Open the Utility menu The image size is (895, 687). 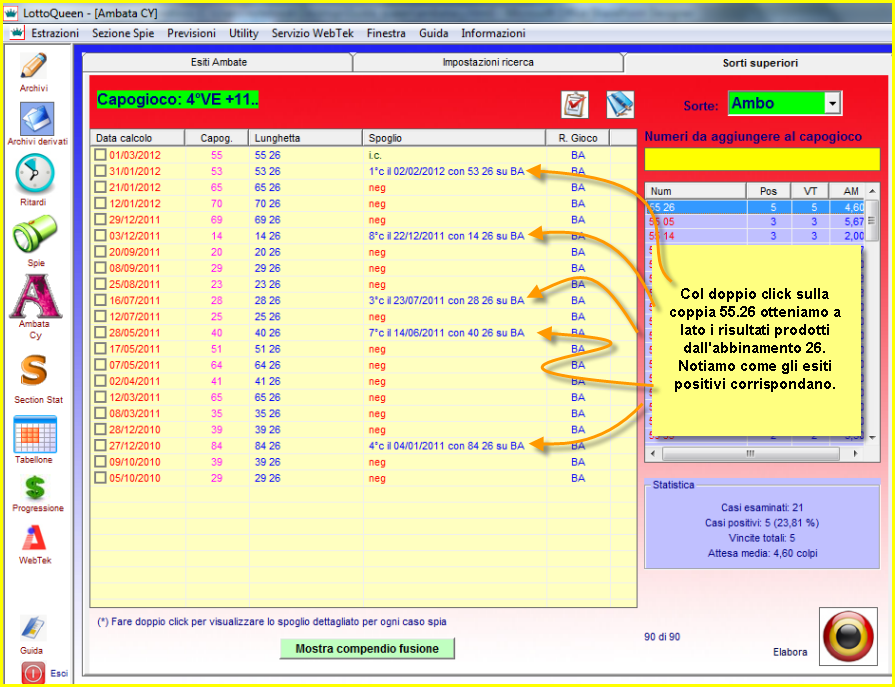(x=244, y=33)
